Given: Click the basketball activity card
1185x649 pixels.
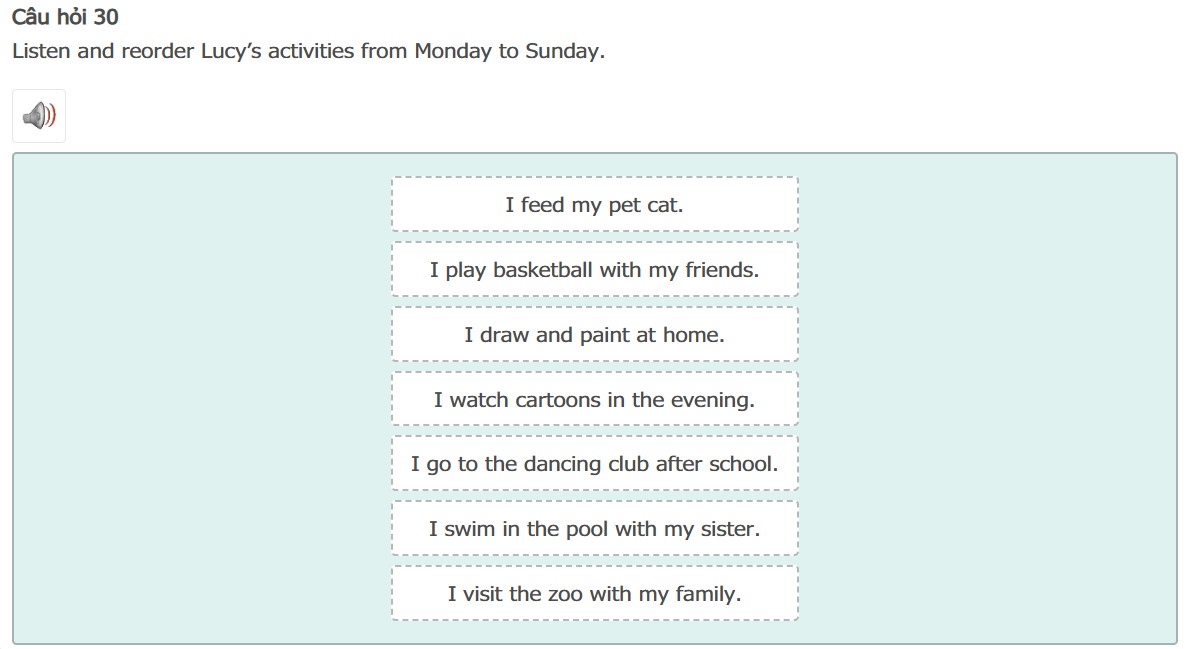Looking at the screenshot, I should (x=594, y=270).
